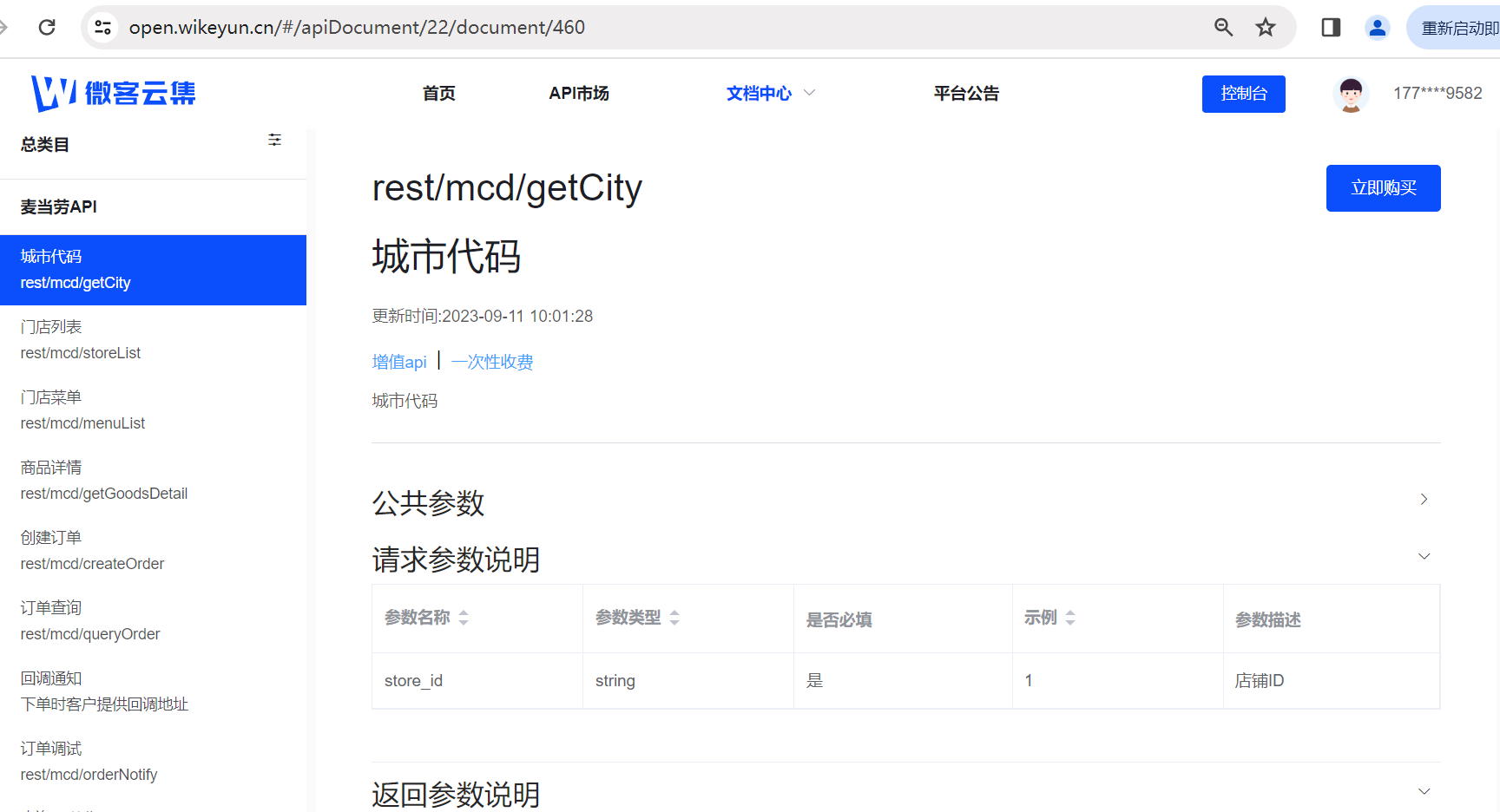Open site information icon in address bar
Viewport: 1500px width, 812px height.
[x=103, y=27]
